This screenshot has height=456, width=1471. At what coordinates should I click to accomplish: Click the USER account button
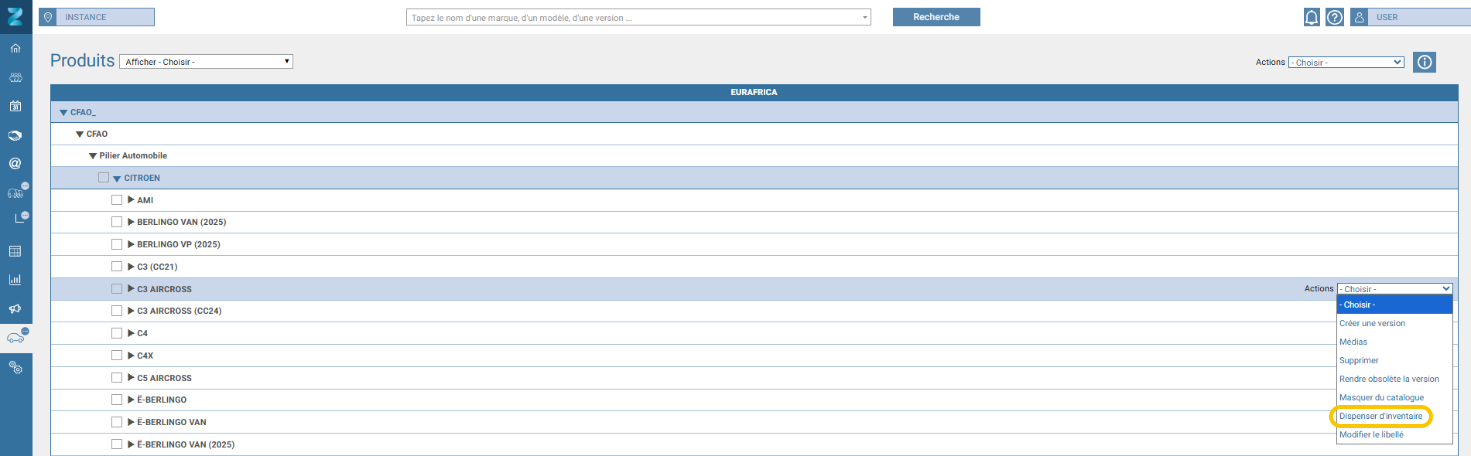pyautogui.click(x=1410, y=17)
